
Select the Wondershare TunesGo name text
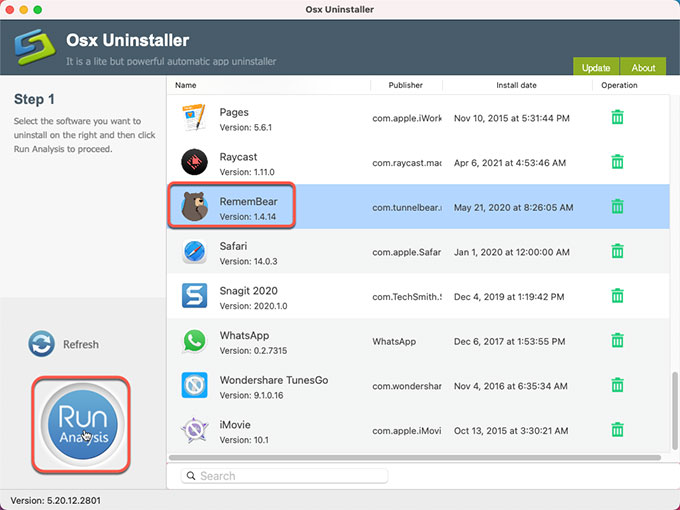pyautogui.click(x=274, y=380)
